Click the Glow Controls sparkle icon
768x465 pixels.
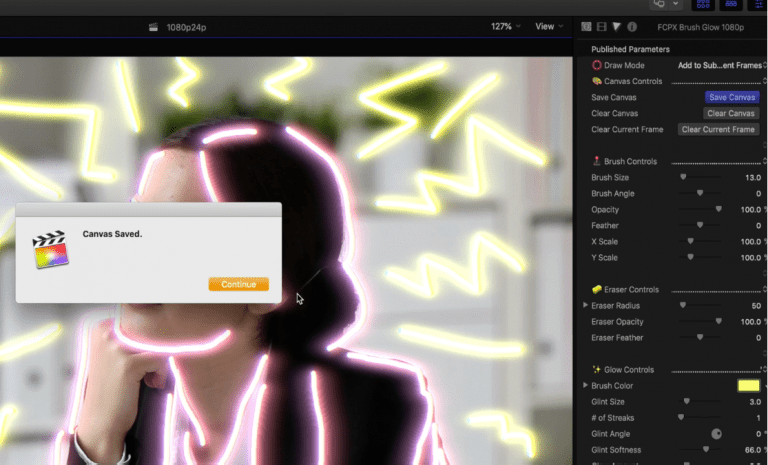click(x=597, y=369)
